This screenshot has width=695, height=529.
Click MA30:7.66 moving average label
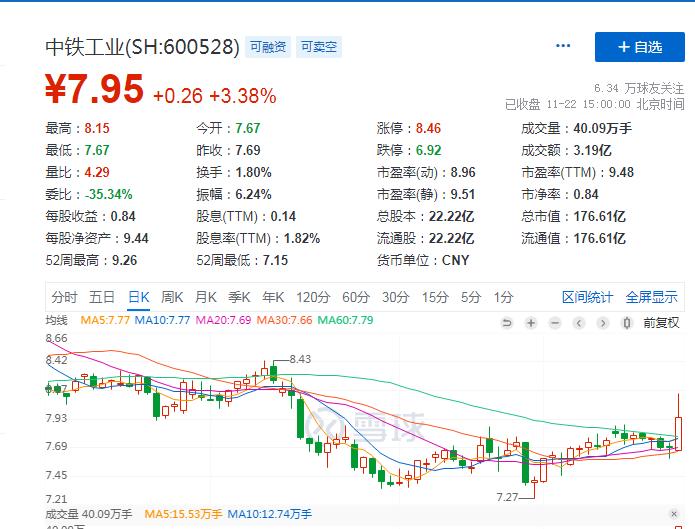click(284, 320)
